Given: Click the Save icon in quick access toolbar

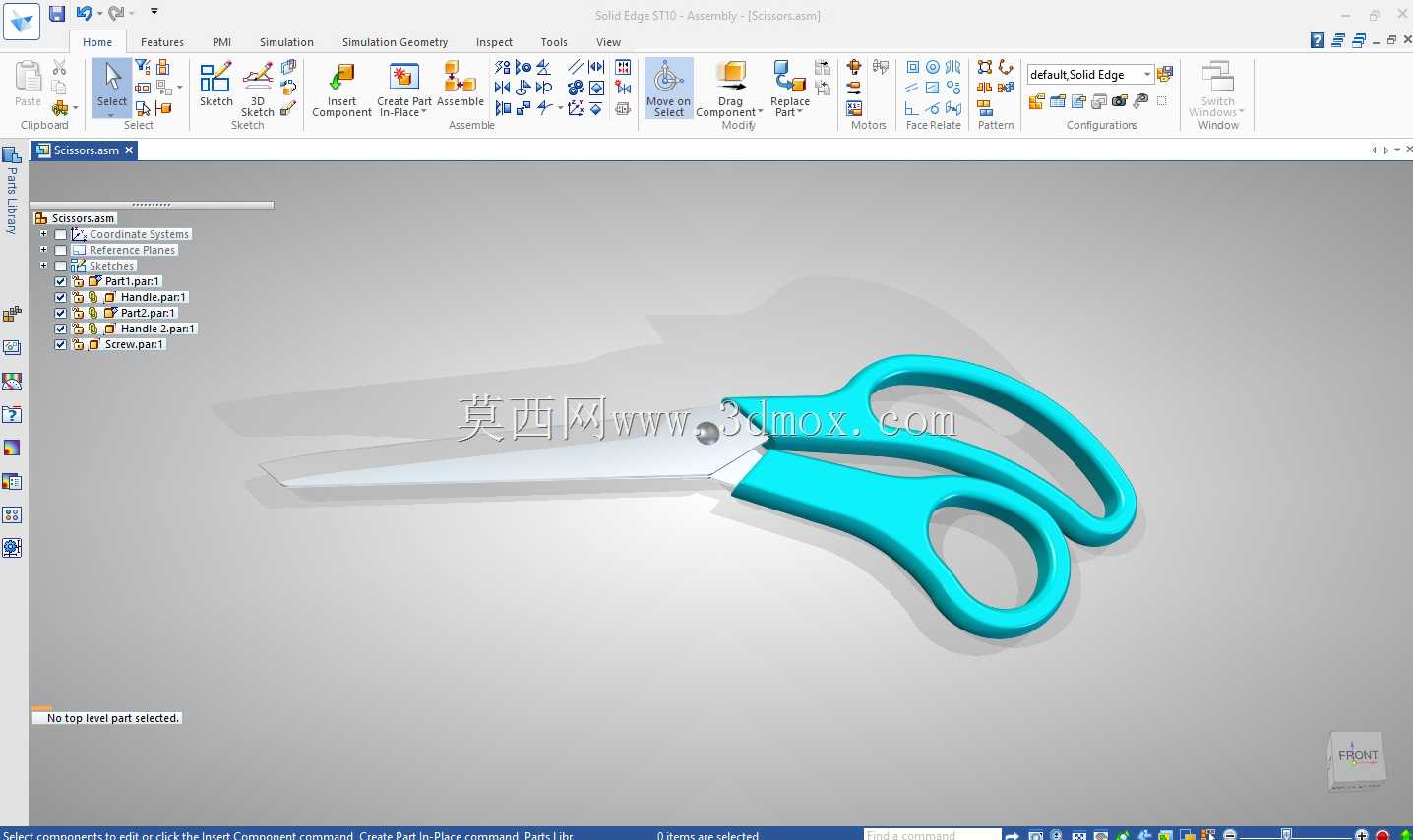Looking at the screenshot, I should pyautogui.click(x=57, y=13).
